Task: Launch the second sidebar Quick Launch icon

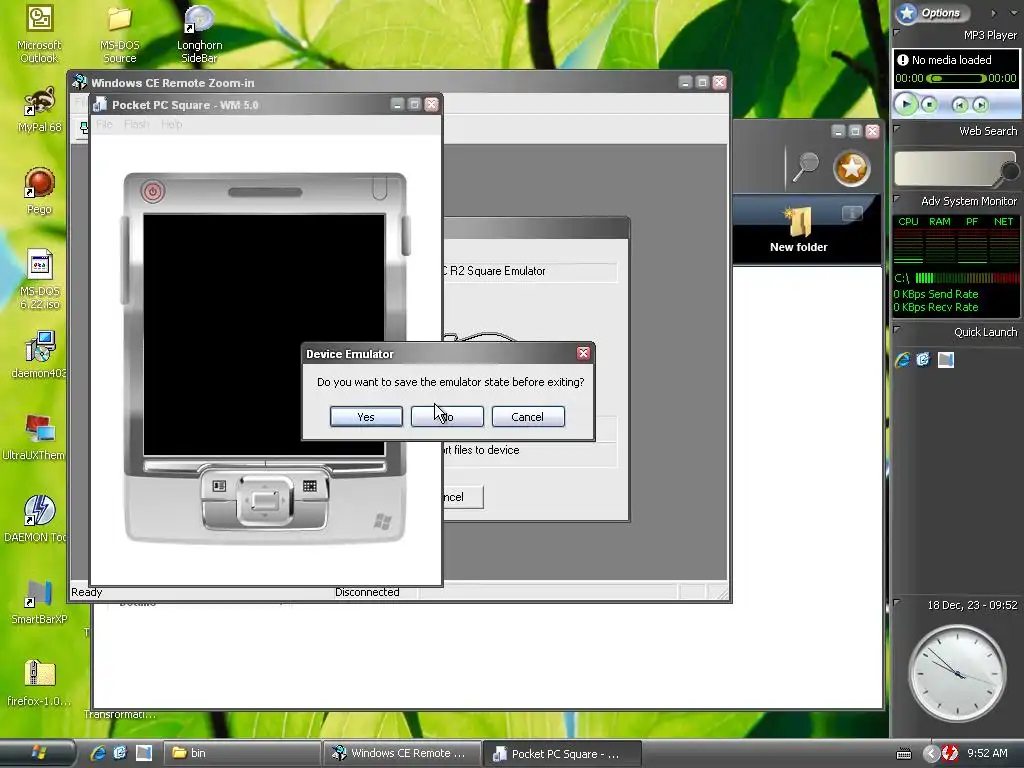Action: click(923, 359)
